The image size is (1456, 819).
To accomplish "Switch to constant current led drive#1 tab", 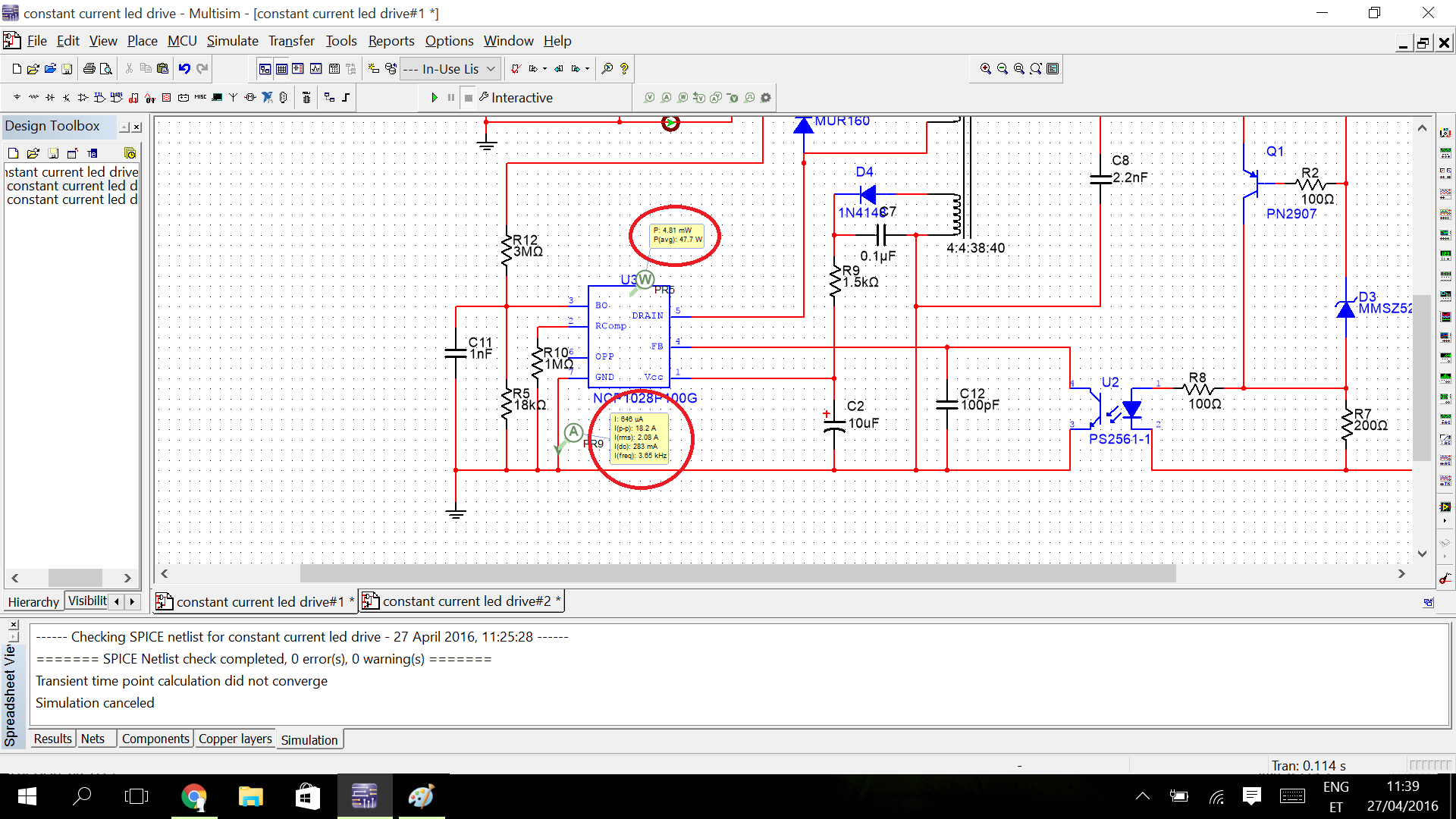I will point(255,601).
